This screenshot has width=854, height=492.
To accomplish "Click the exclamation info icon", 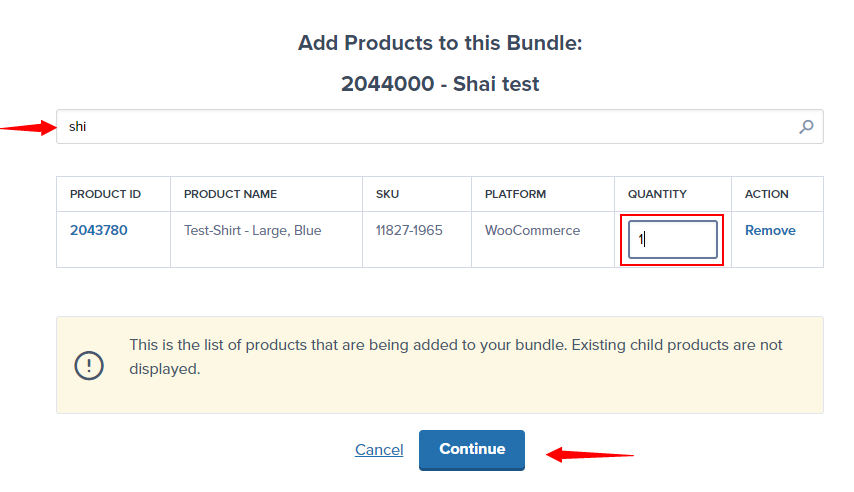I will point(89,366).
